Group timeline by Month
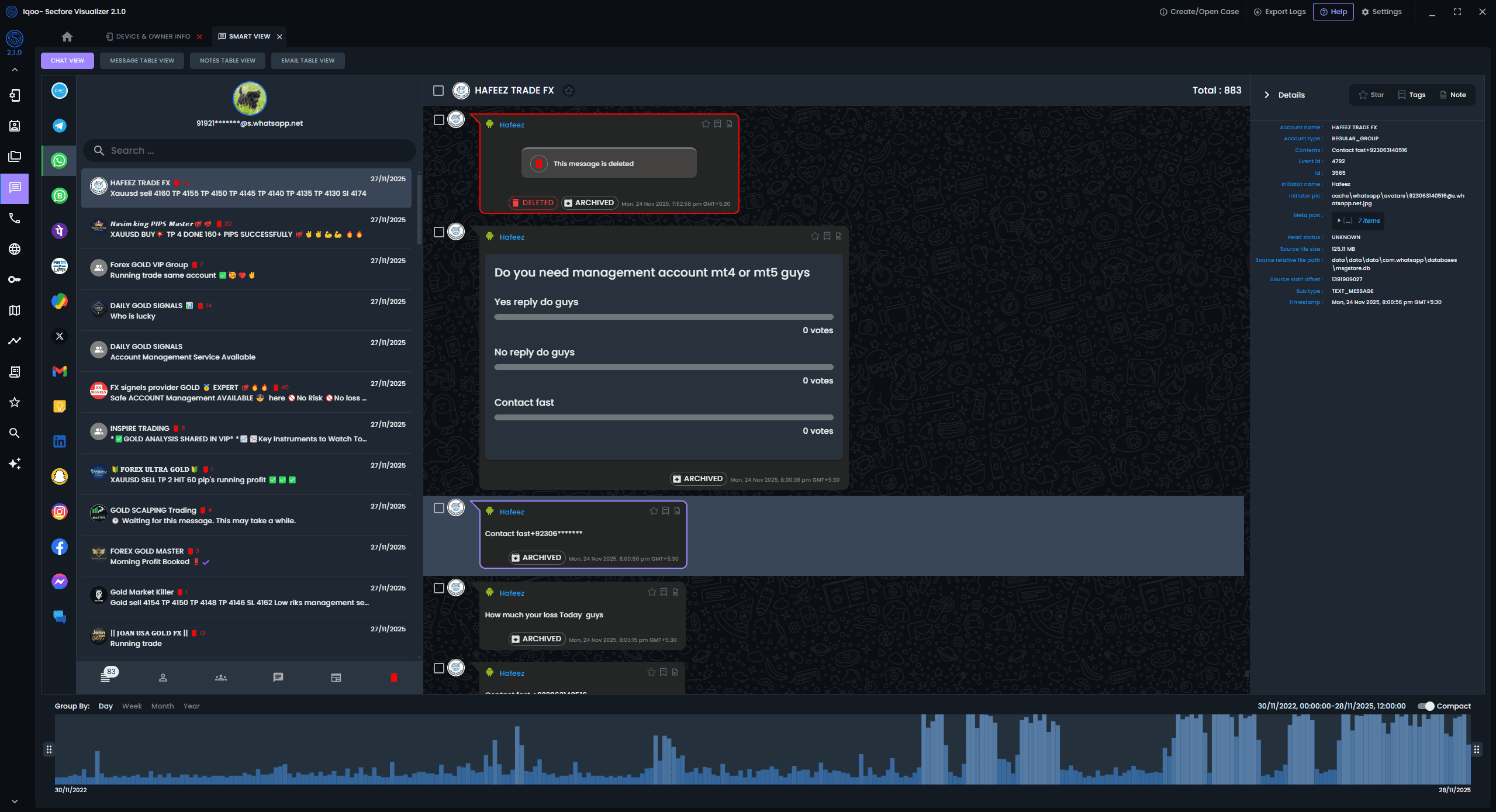The height and width of the screenshot is (812, 1496). coord(163,706)
